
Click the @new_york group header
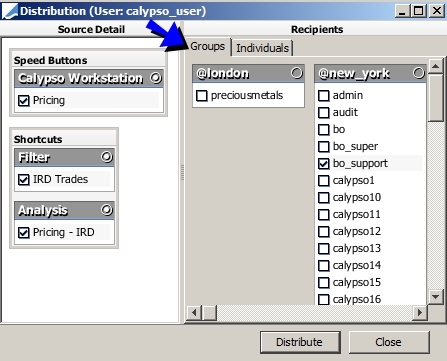[370, 73]
